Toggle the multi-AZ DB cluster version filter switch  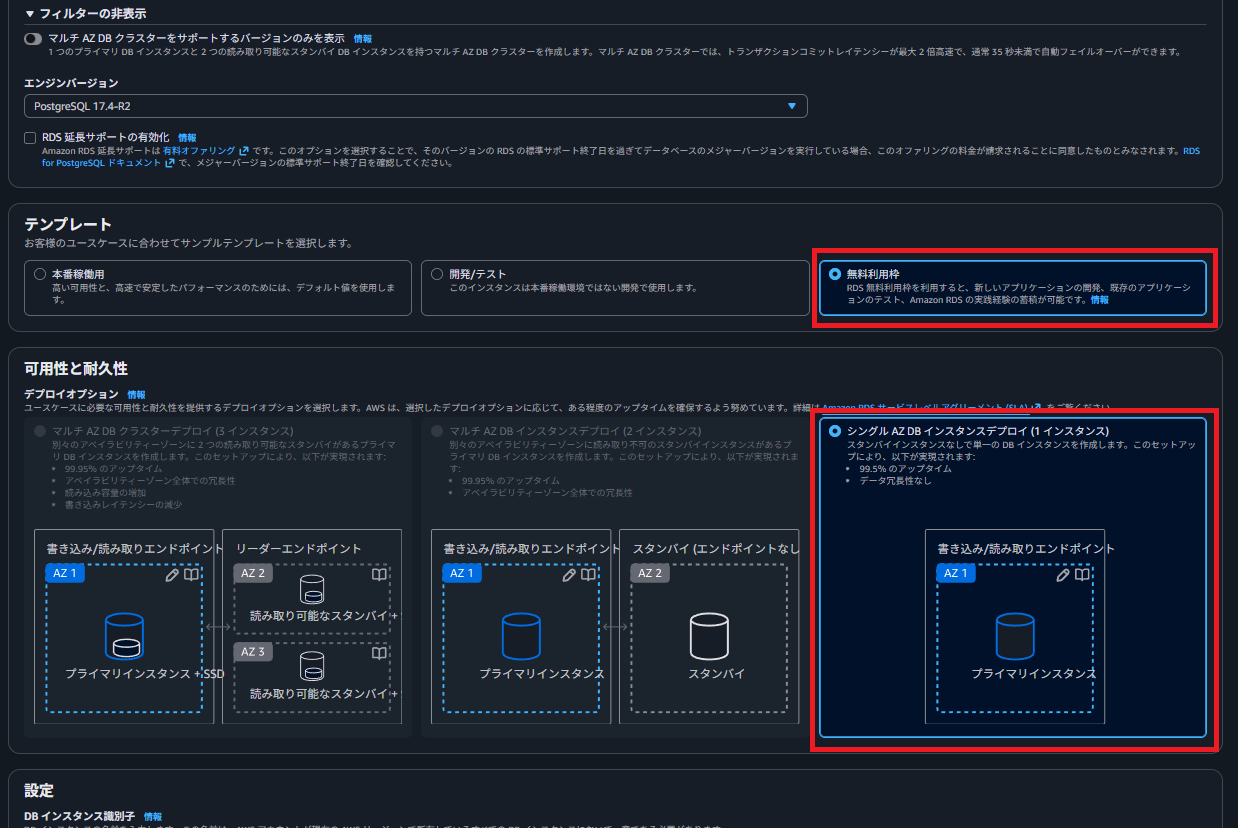point(30,36)
